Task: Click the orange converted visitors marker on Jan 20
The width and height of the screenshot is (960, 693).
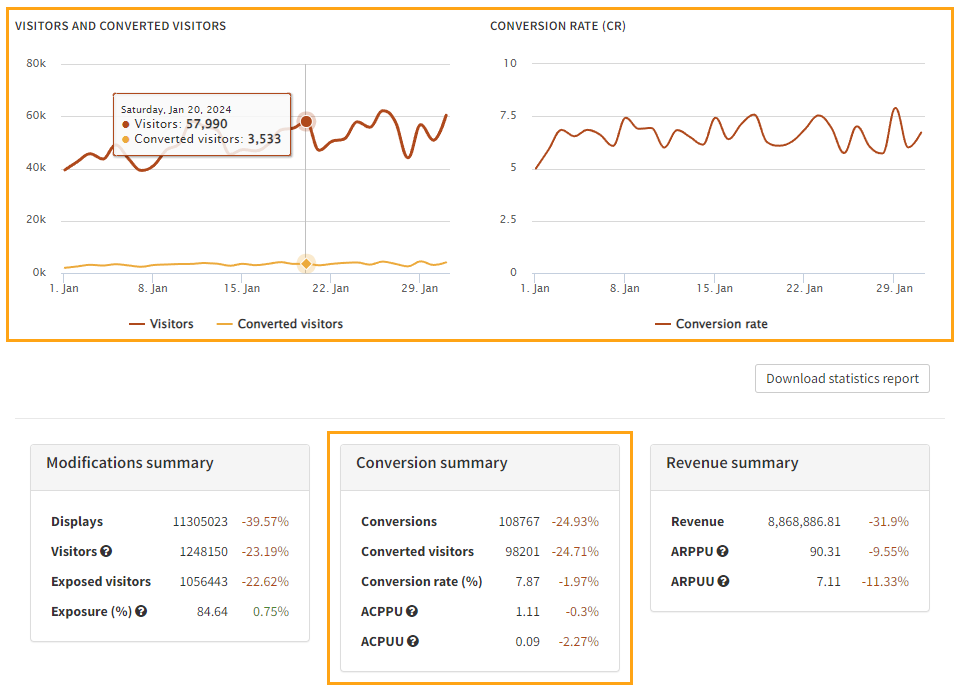Action: point(305,262)
